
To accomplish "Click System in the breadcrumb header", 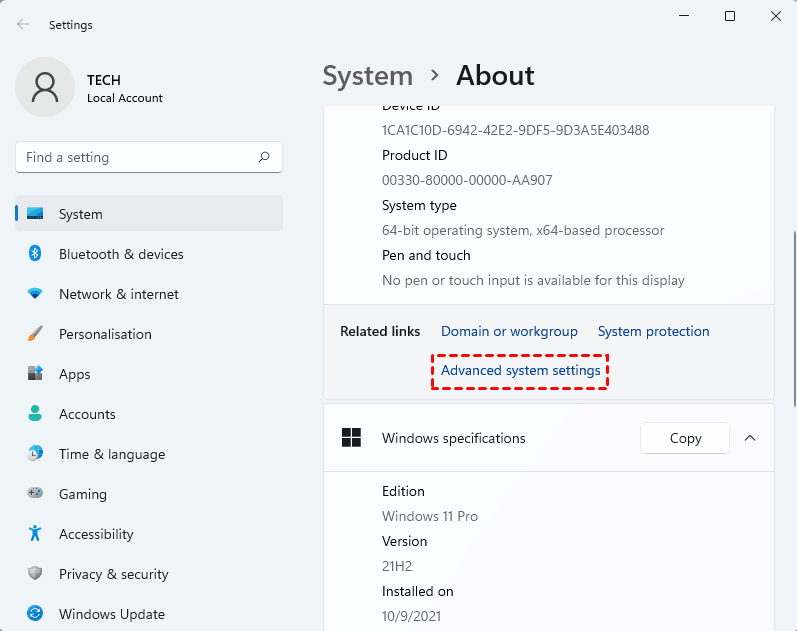I will 367,76.
